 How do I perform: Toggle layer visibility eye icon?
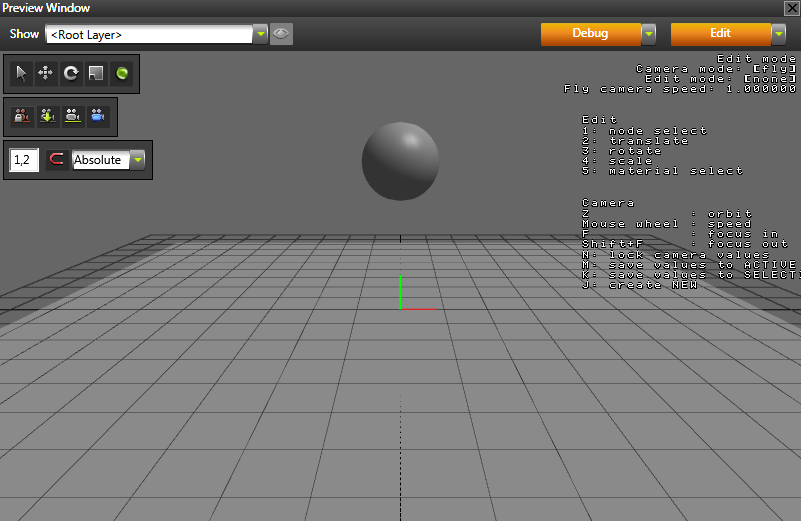point(281,34)
